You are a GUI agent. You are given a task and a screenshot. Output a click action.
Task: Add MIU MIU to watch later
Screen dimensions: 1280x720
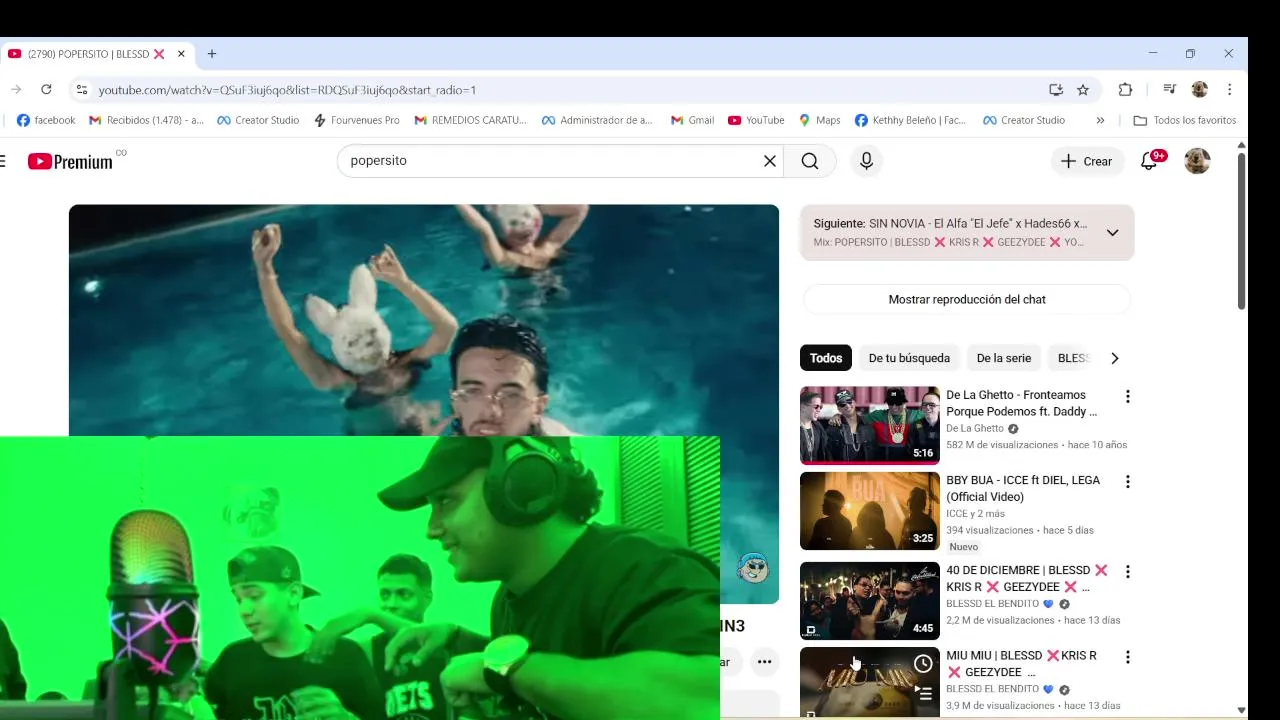(923, 664)
